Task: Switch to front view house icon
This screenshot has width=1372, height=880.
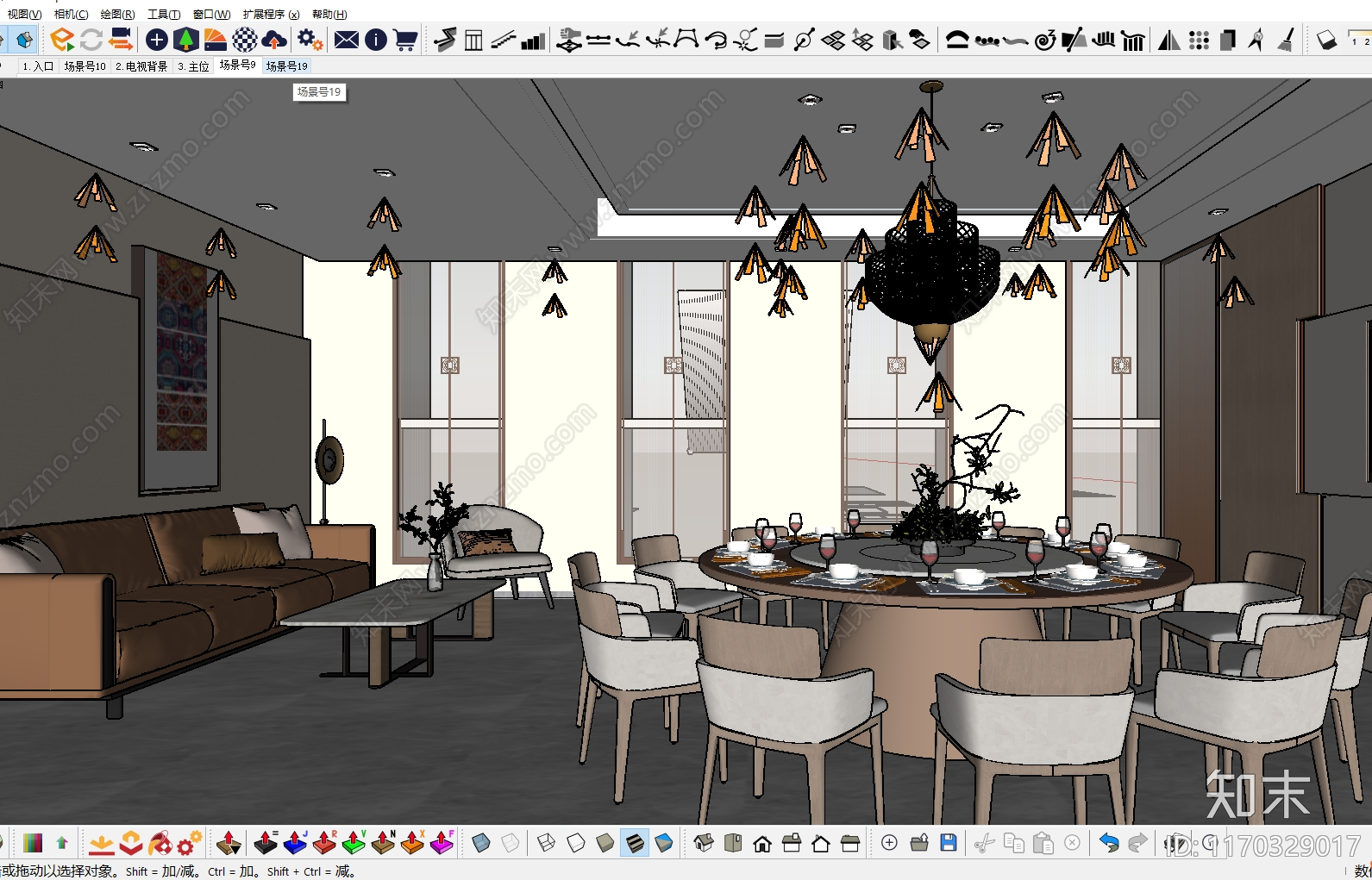Action: (x=762, y=843)
